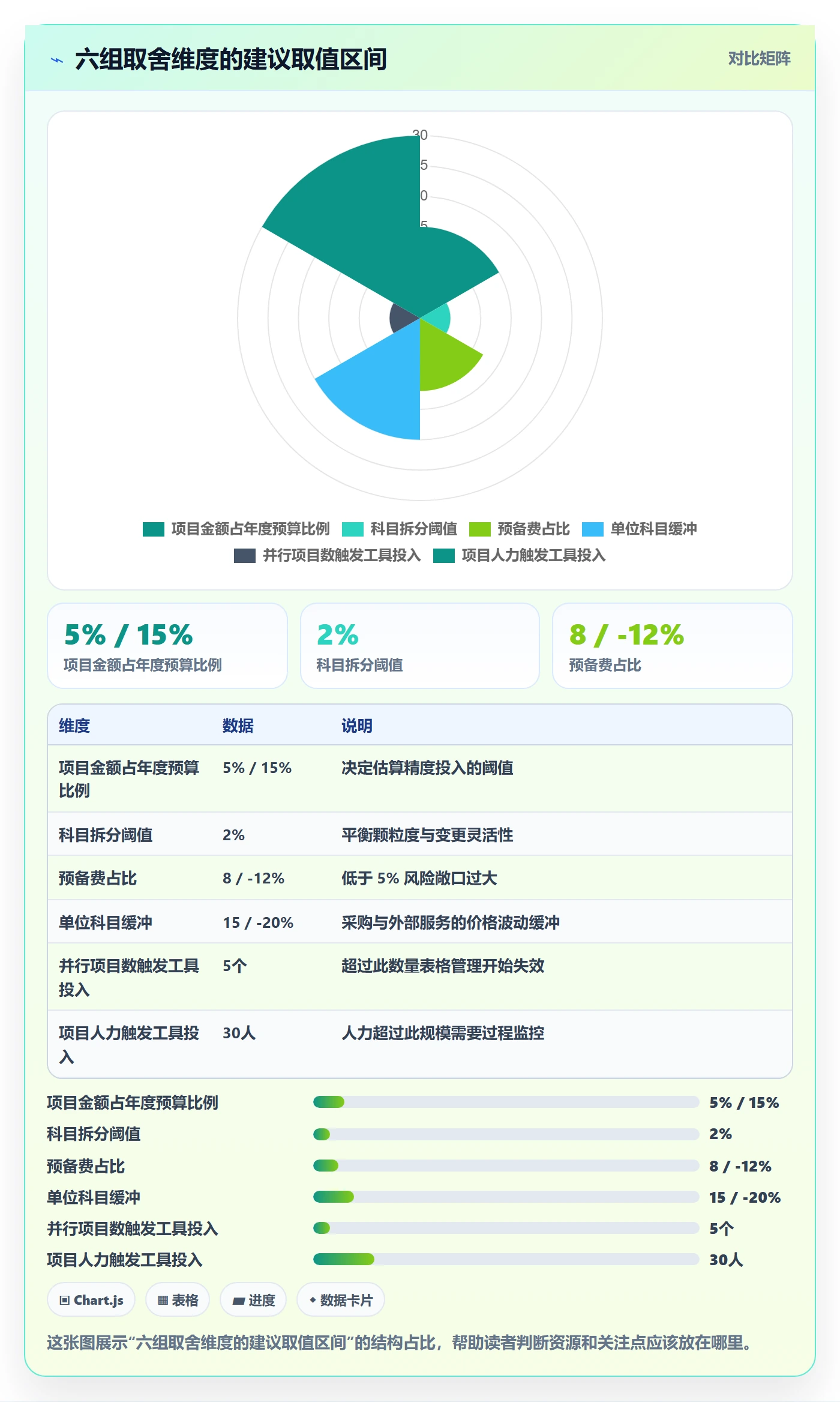Toggle the 预备费占比 legend color swatch

(480, 529)
